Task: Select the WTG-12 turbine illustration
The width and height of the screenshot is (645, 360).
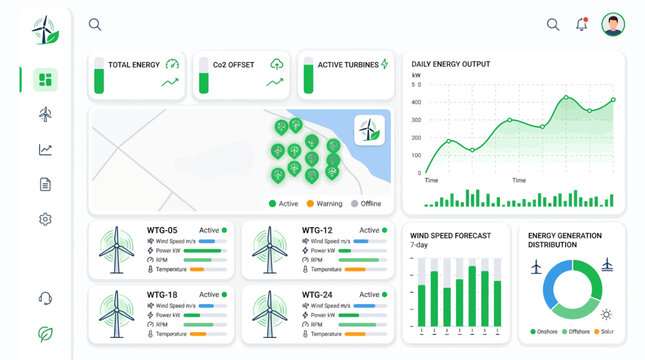Action: [269, 250]
